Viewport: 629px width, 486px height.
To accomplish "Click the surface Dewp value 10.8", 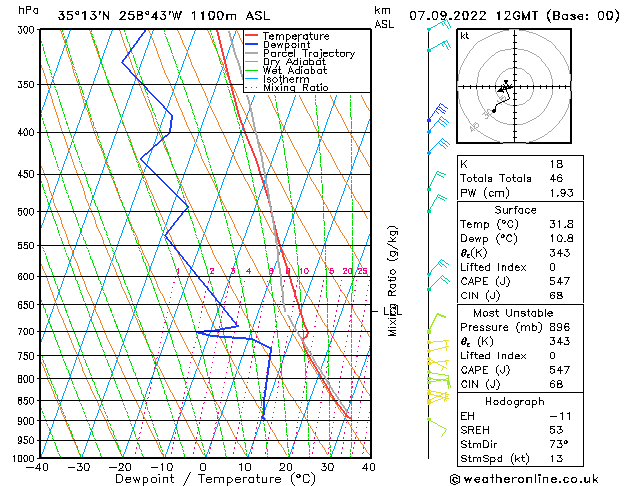I will [x=561, y=238].
